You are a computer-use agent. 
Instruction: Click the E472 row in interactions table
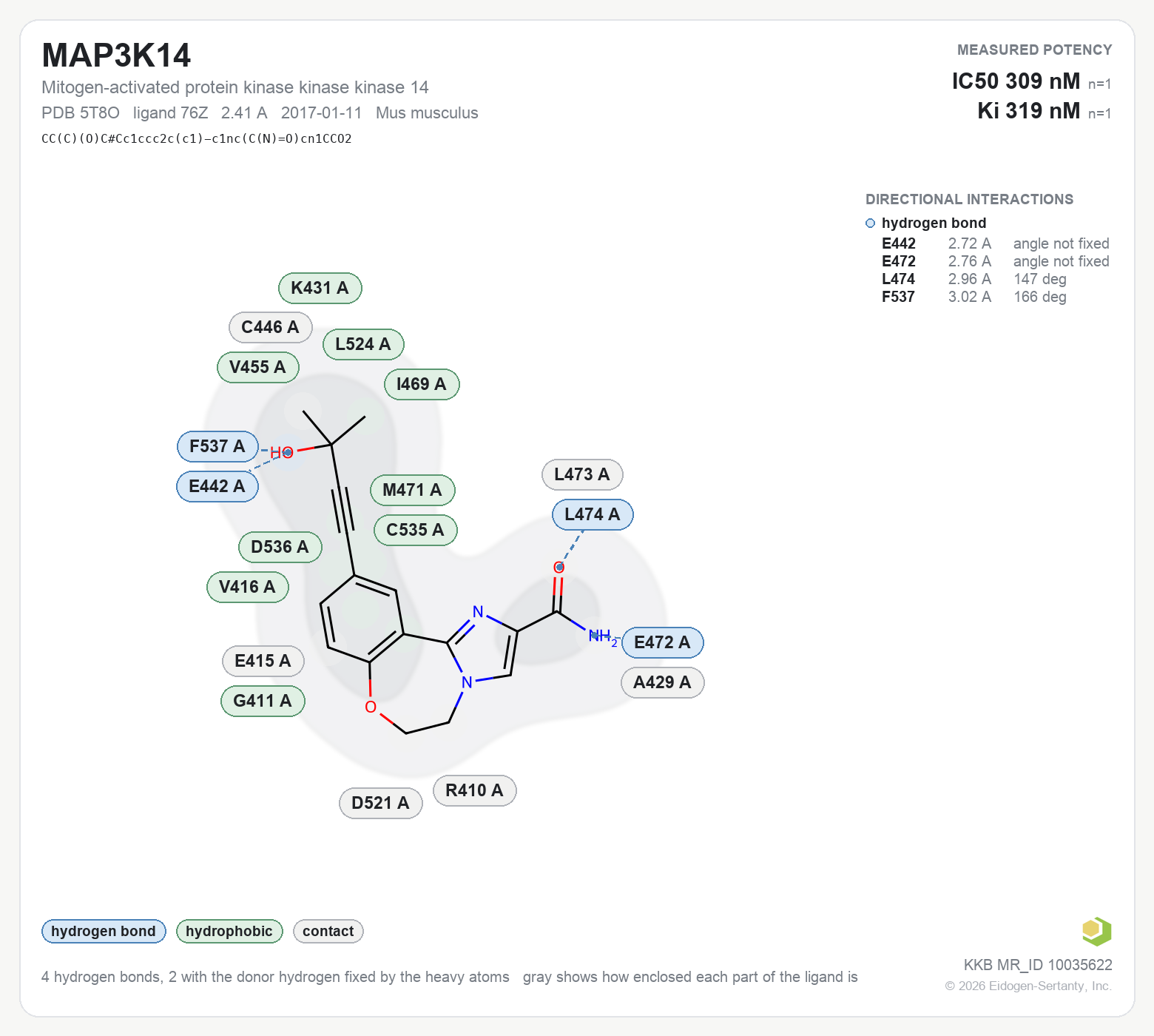tap(996, 261)
